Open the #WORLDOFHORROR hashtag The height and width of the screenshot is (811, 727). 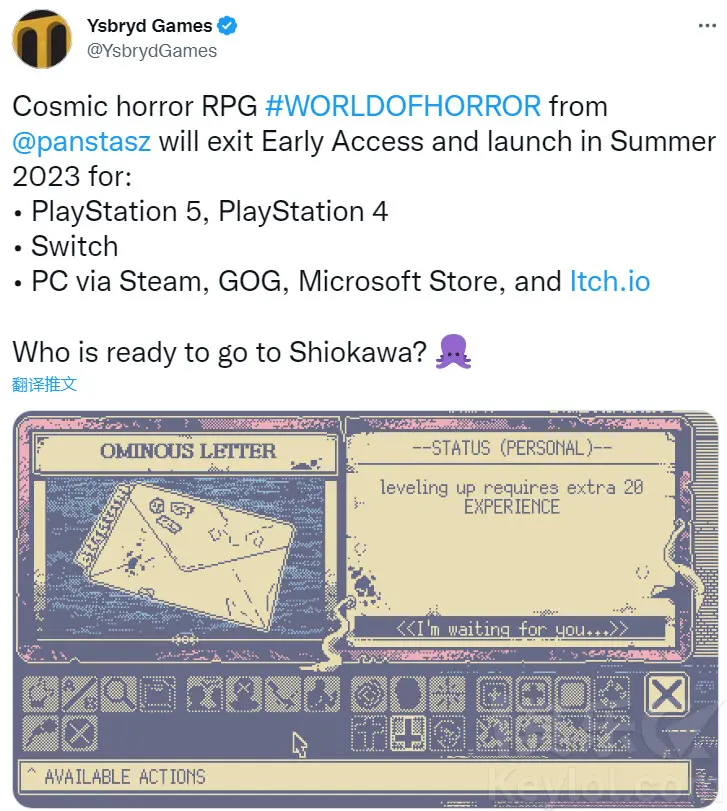[x=403, y=106]
